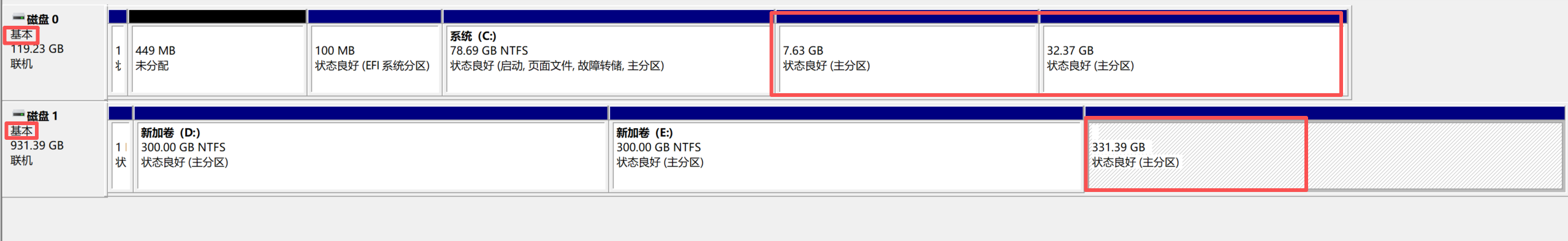Click the 449 MB 未分配 partition

(x=218, y=59)
